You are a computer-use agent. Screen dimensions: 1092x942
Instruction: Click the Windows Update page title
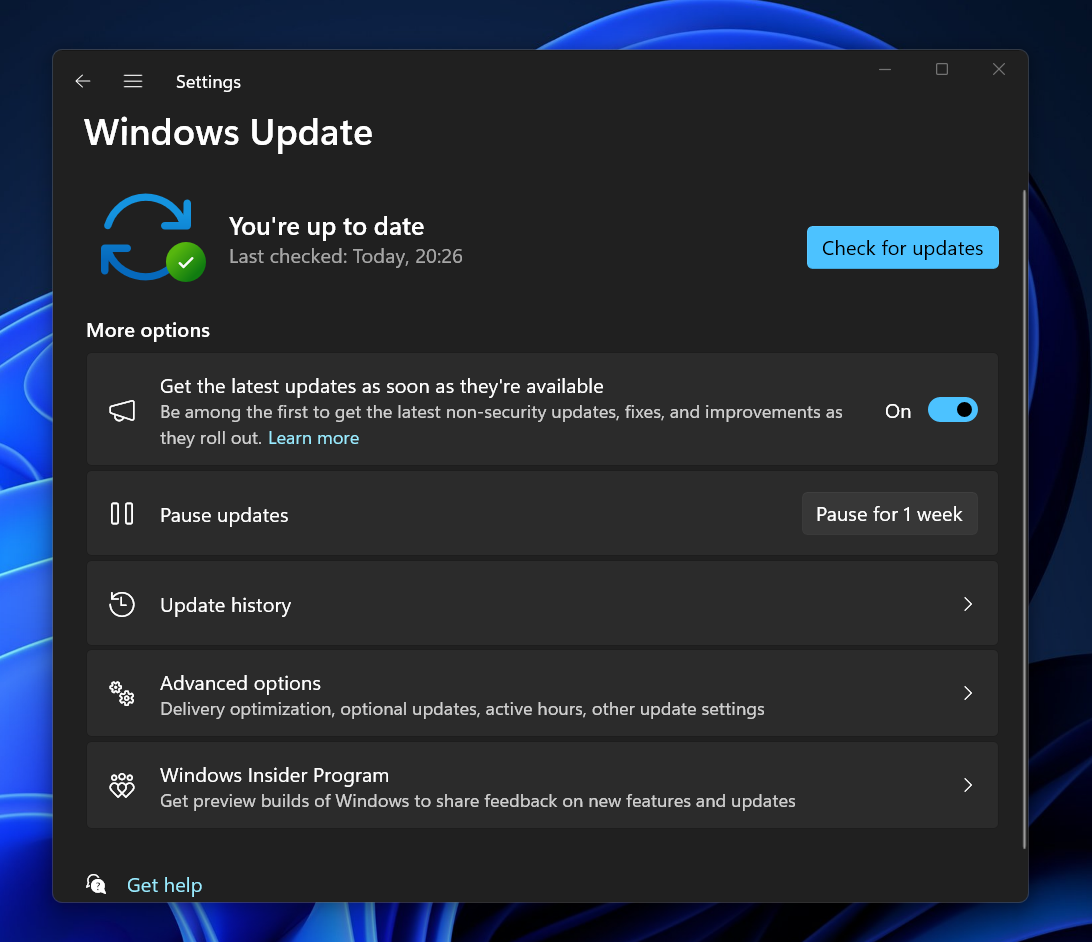(x=228, y=132)
